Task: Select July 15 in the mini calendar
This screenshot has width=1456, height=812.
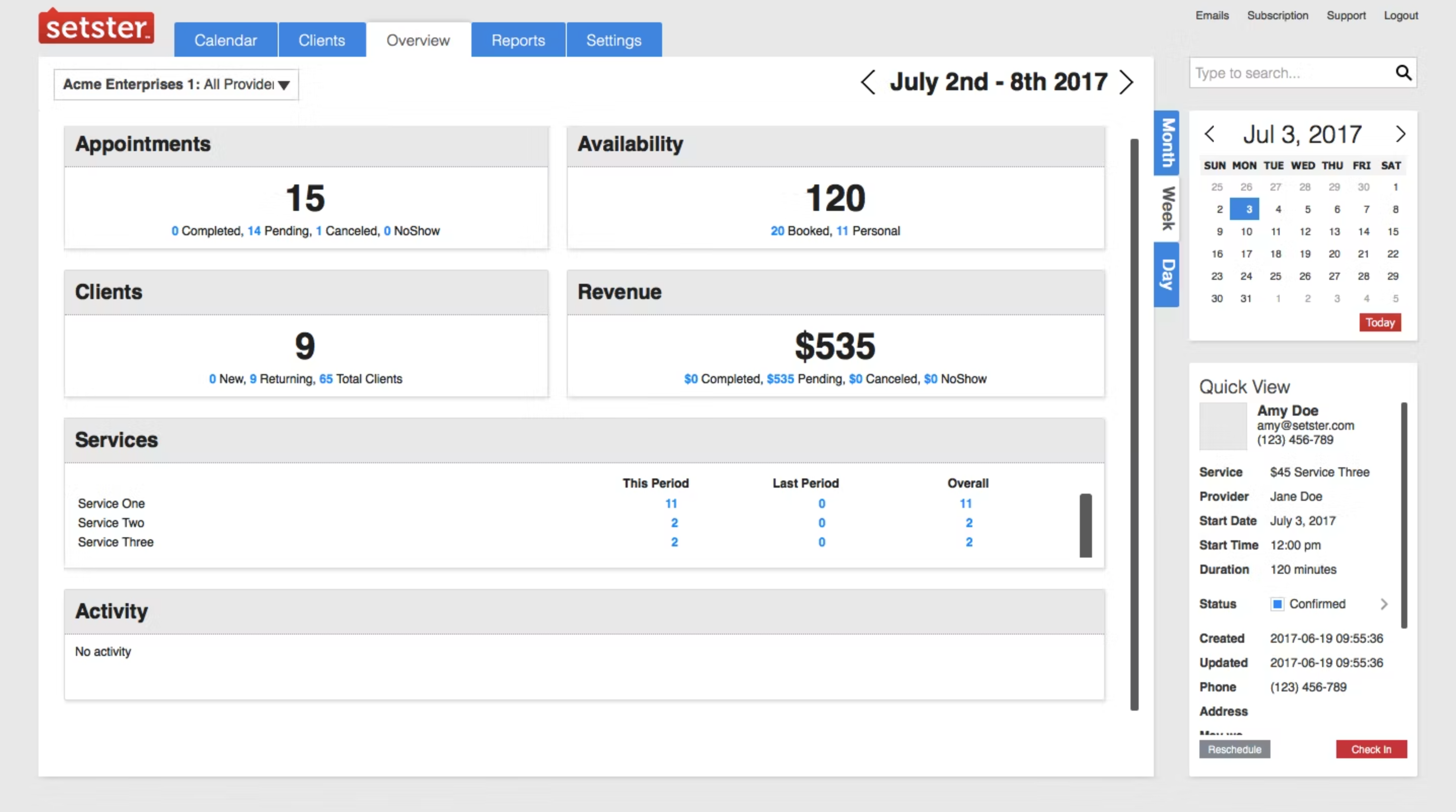Action: click(1394, 231)
